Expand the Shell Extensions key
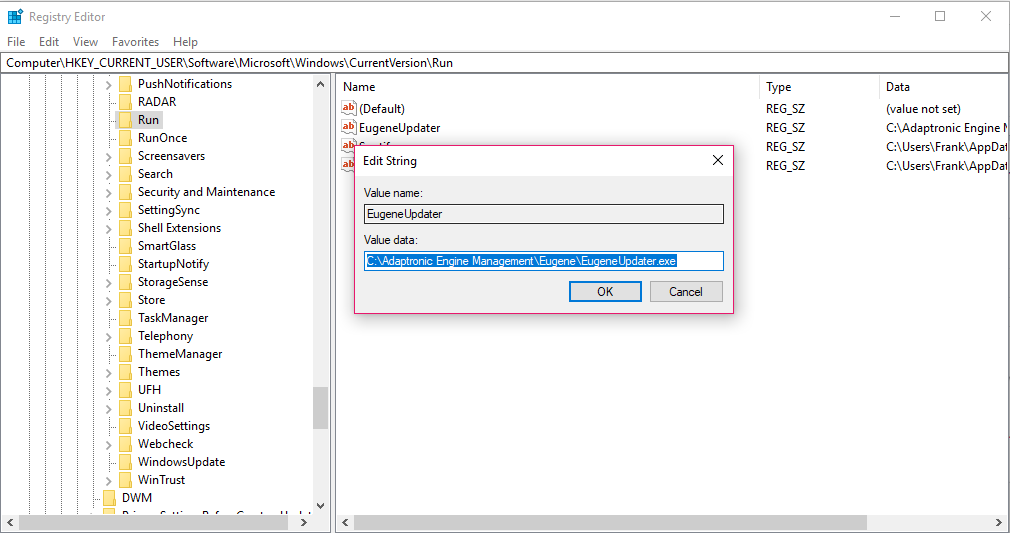1010x533 pixels. pyautogui.click(x=109, y=229)
